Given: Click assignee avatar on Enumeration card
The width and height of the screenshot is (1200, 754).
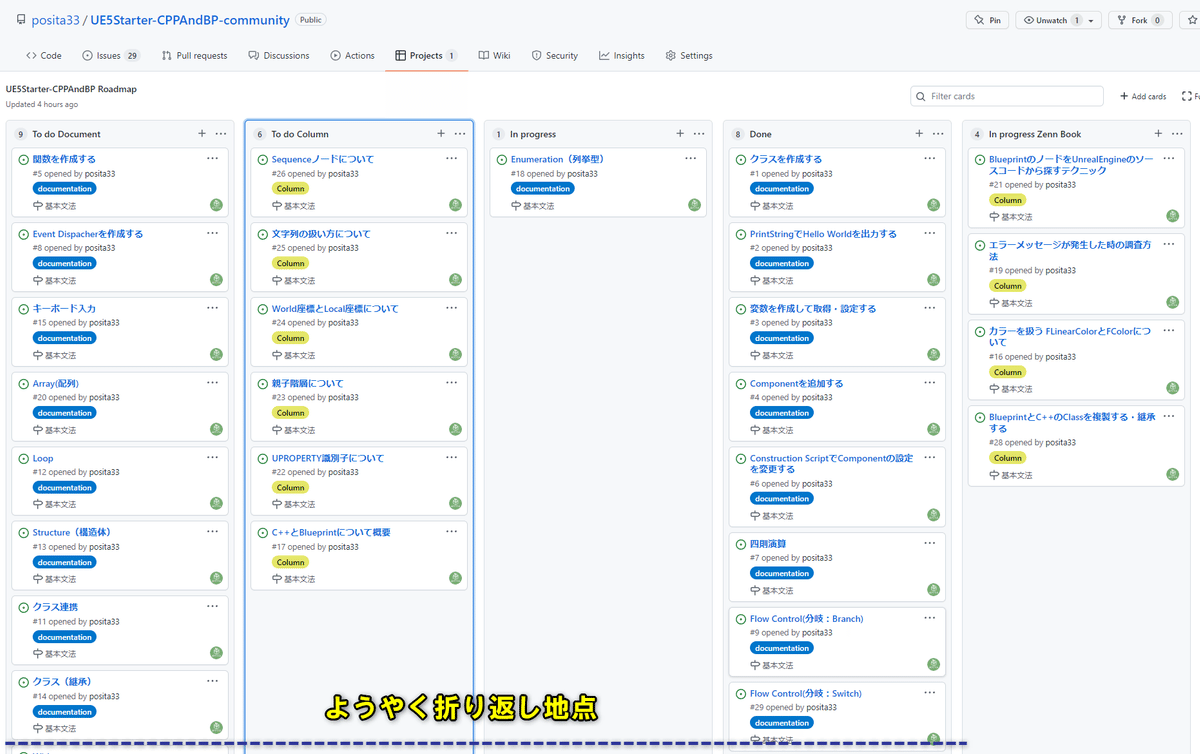Looking at the screenshot, I should (694, 205).
